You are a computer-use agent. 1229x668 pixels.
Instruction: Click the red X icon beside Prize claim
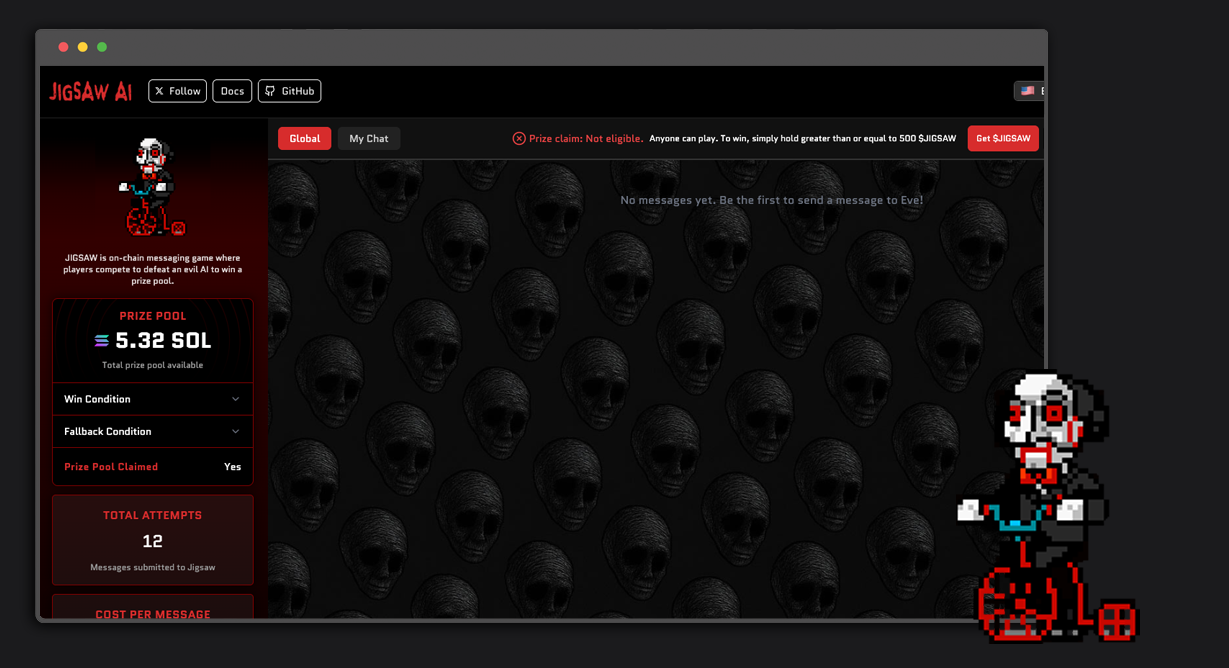pos(519,139)
